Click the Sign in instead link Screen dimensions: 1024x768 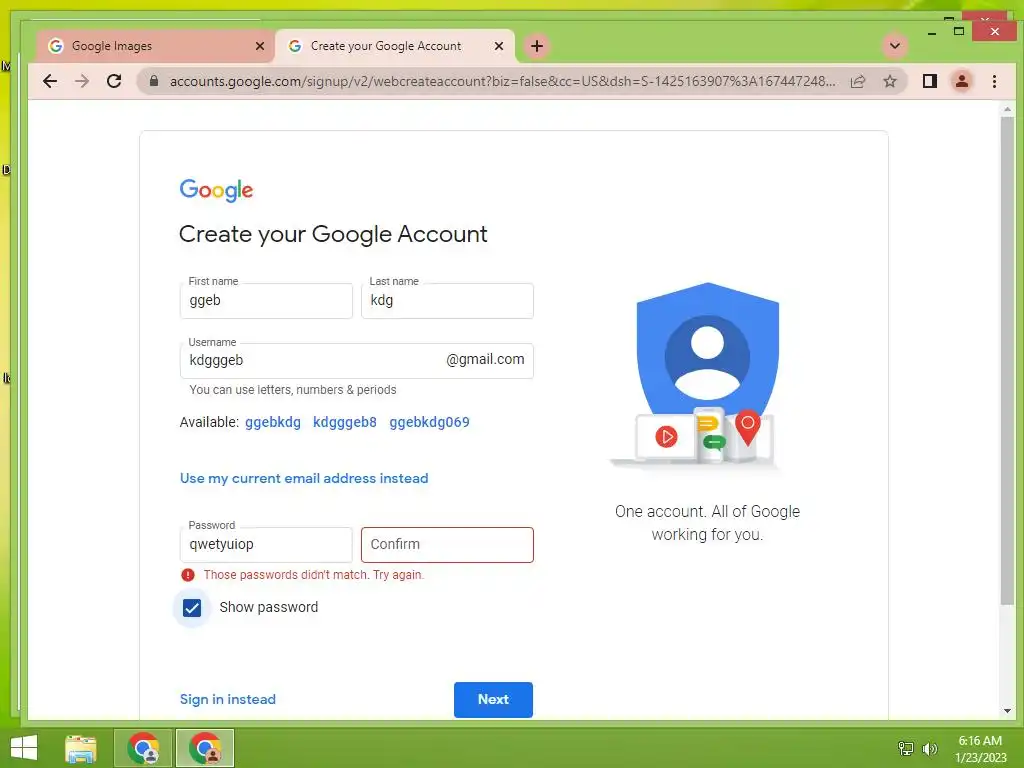point(227,699)
